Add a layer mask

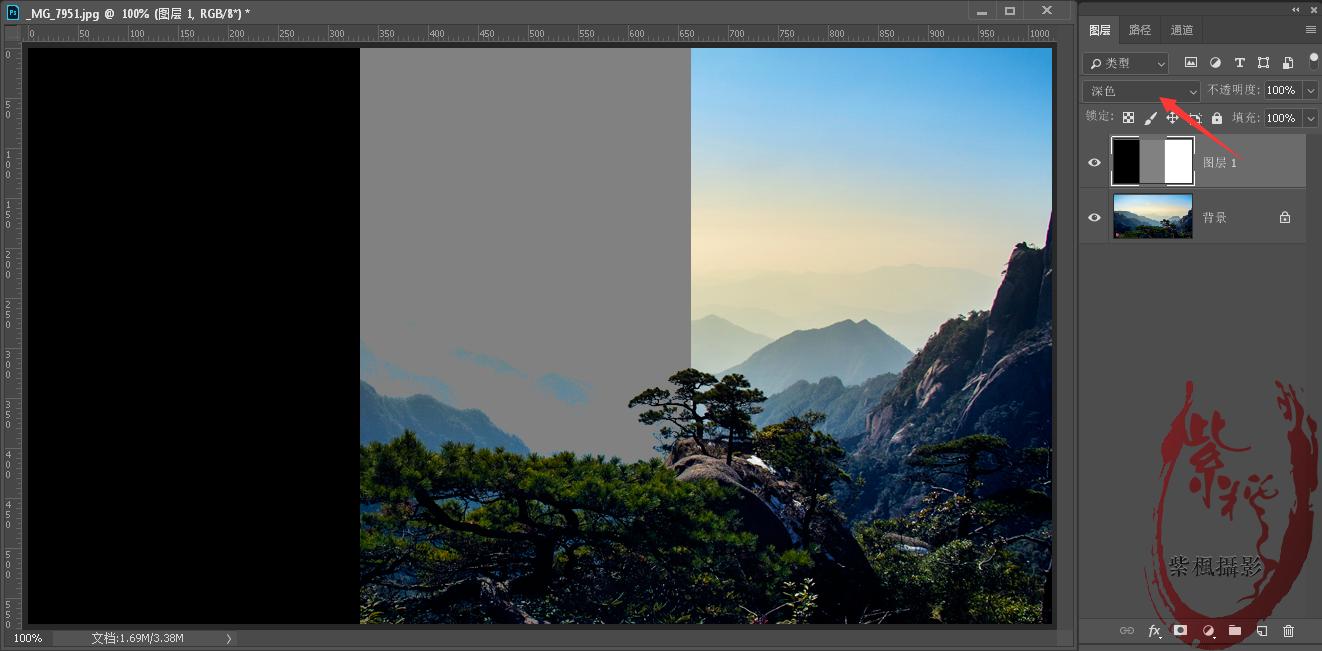[x=1180, y=631]
